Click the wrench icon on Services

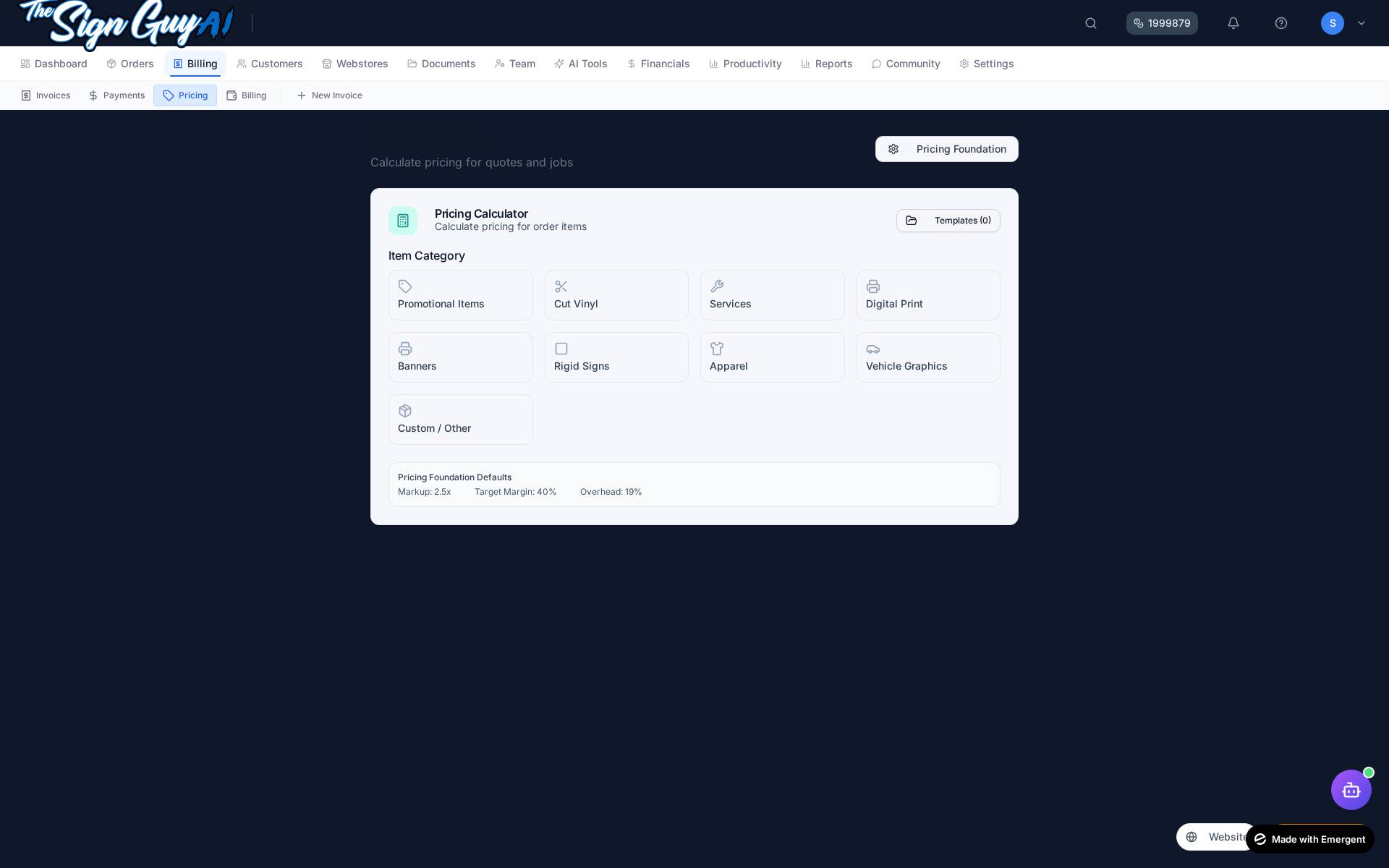pyautogui.click(x=717, y=286)
